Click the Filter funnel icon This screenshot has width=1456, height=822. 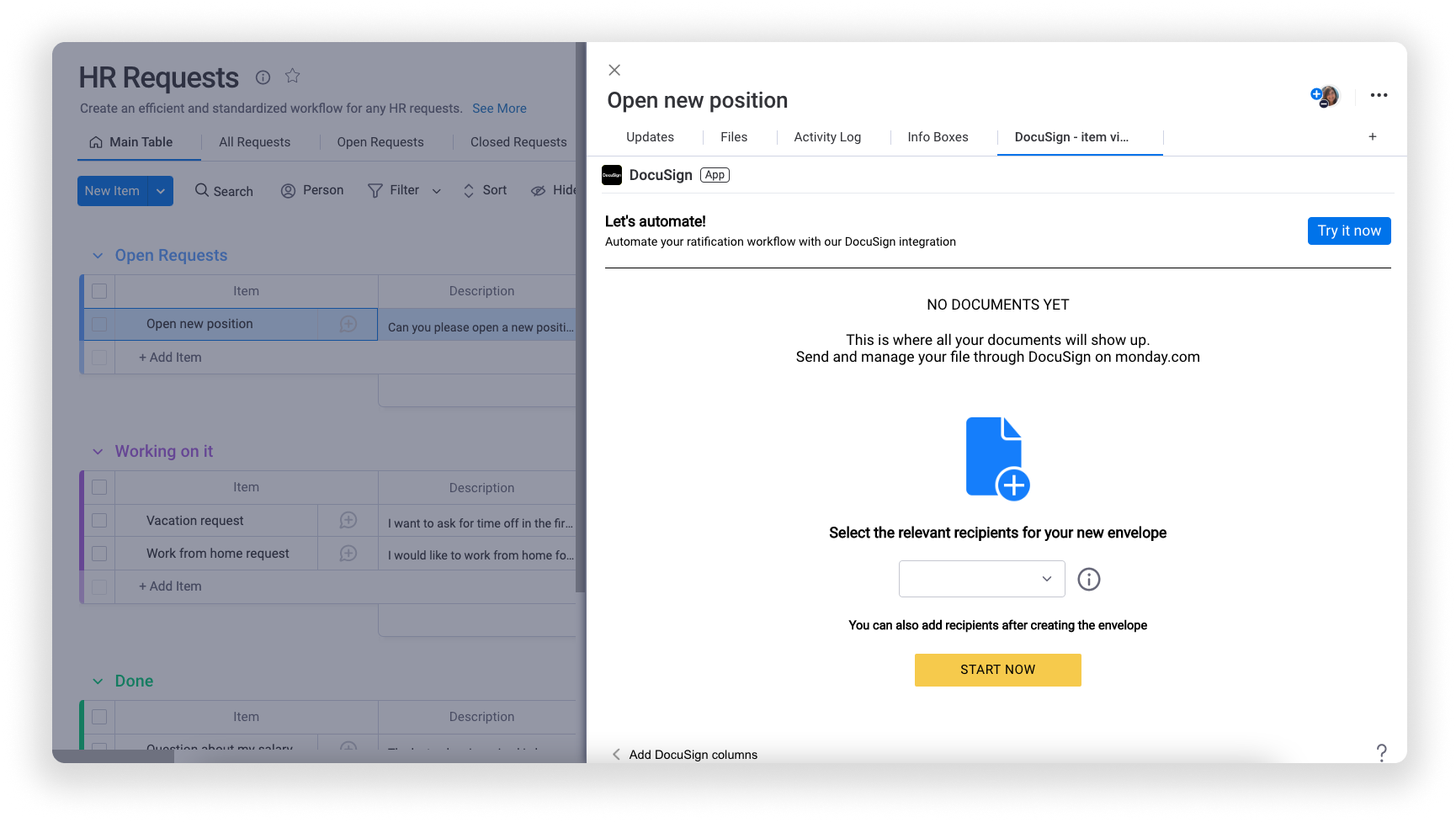(x=376, y=191)
